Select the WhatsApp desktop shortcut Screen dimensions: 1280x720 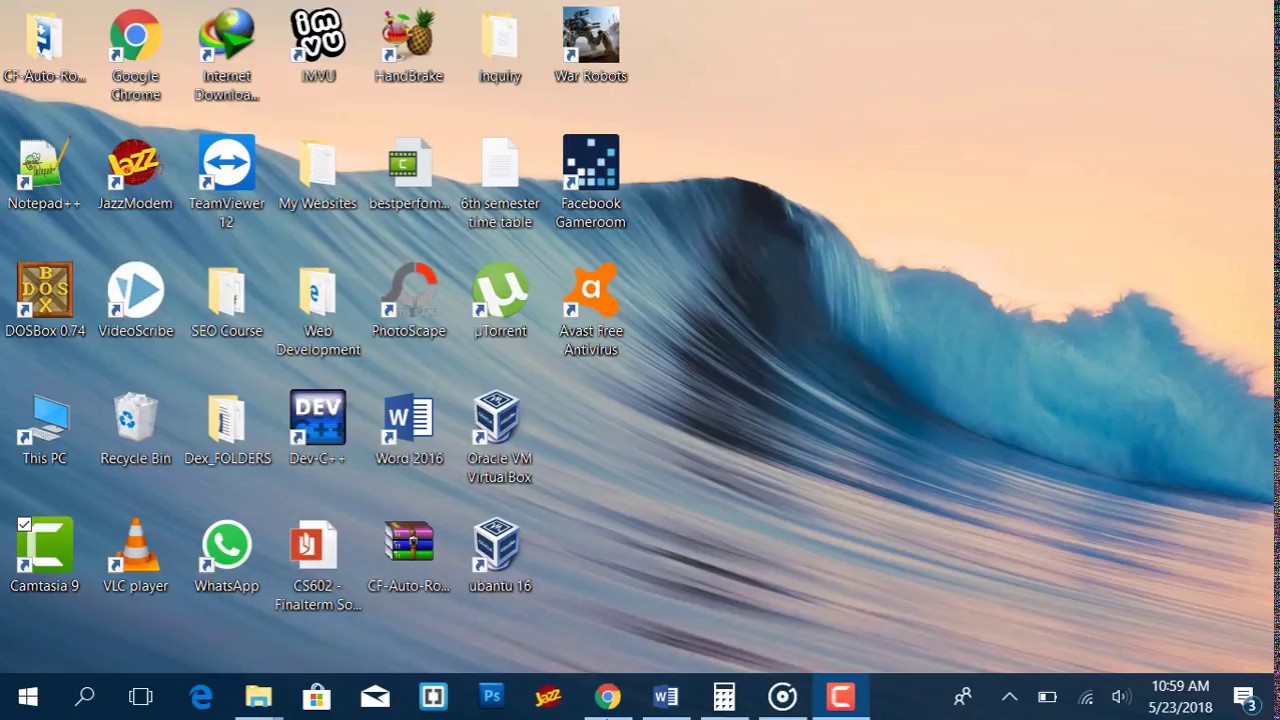(227, 556)
